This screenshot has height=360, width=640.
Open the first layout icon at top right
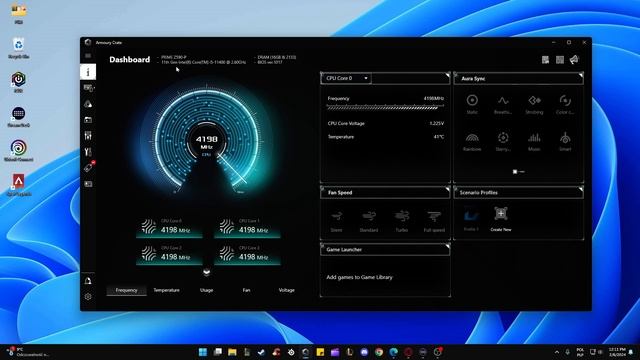tap(545, 60)
